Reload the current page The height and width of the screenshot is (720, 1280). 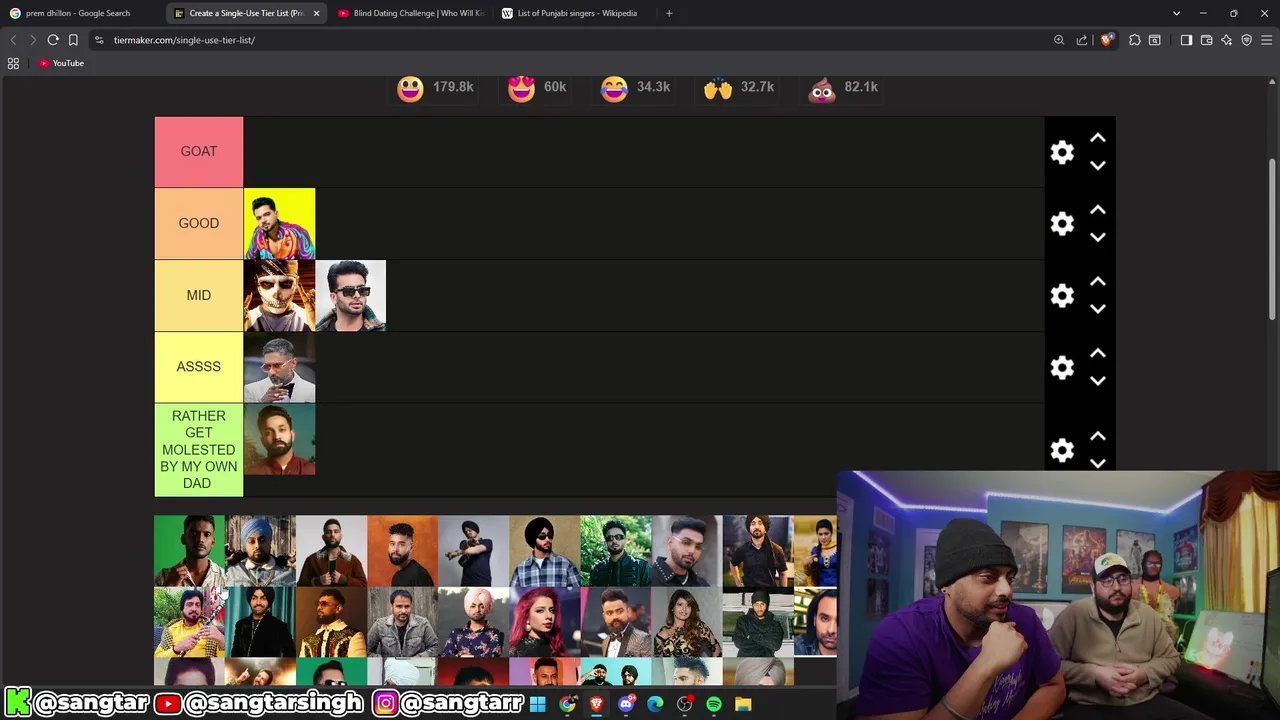[x=53, y=40]
